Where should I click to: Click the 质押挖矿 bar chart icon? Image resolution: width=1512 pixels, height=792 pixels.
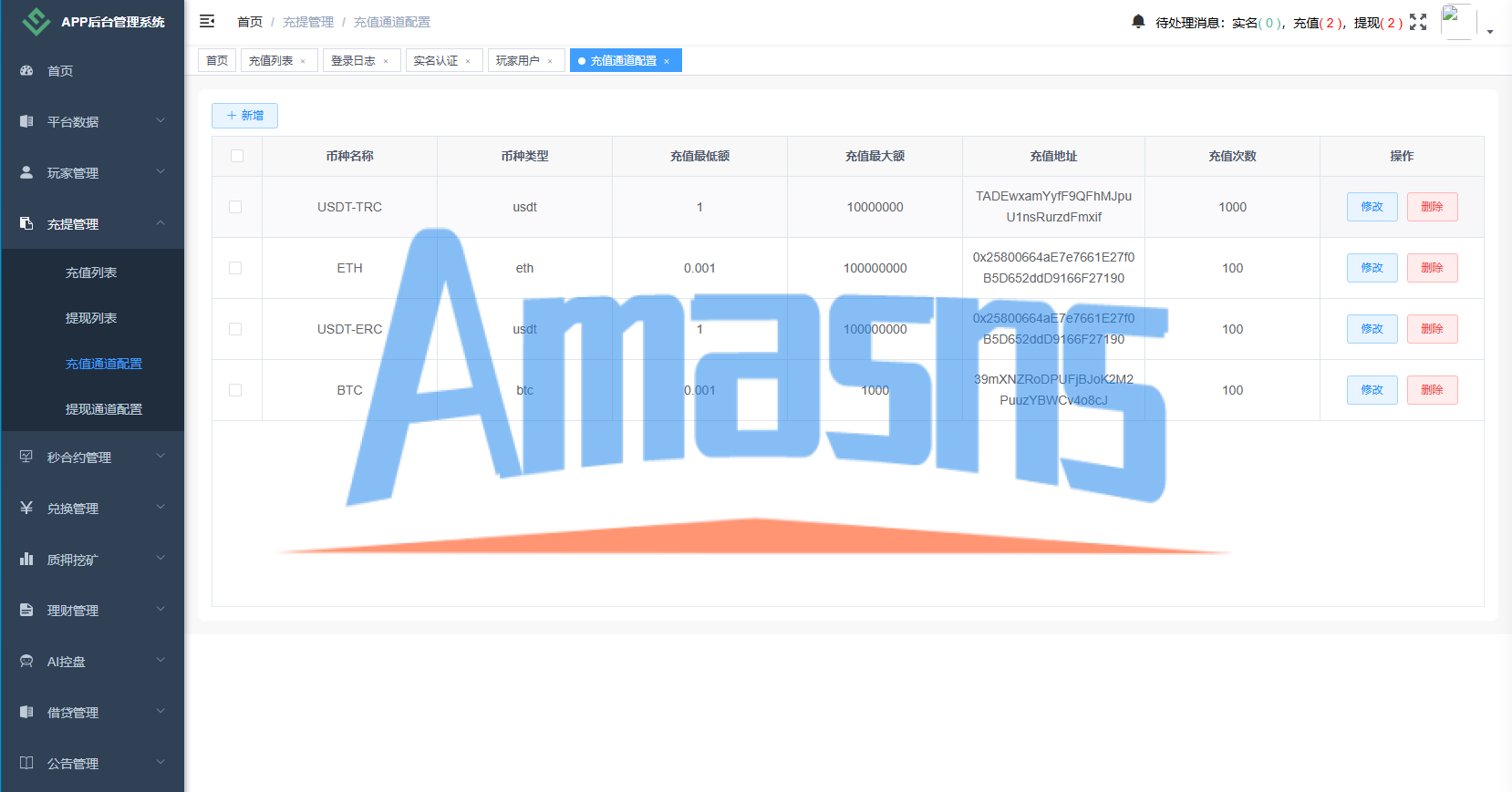tap(26, 559)
